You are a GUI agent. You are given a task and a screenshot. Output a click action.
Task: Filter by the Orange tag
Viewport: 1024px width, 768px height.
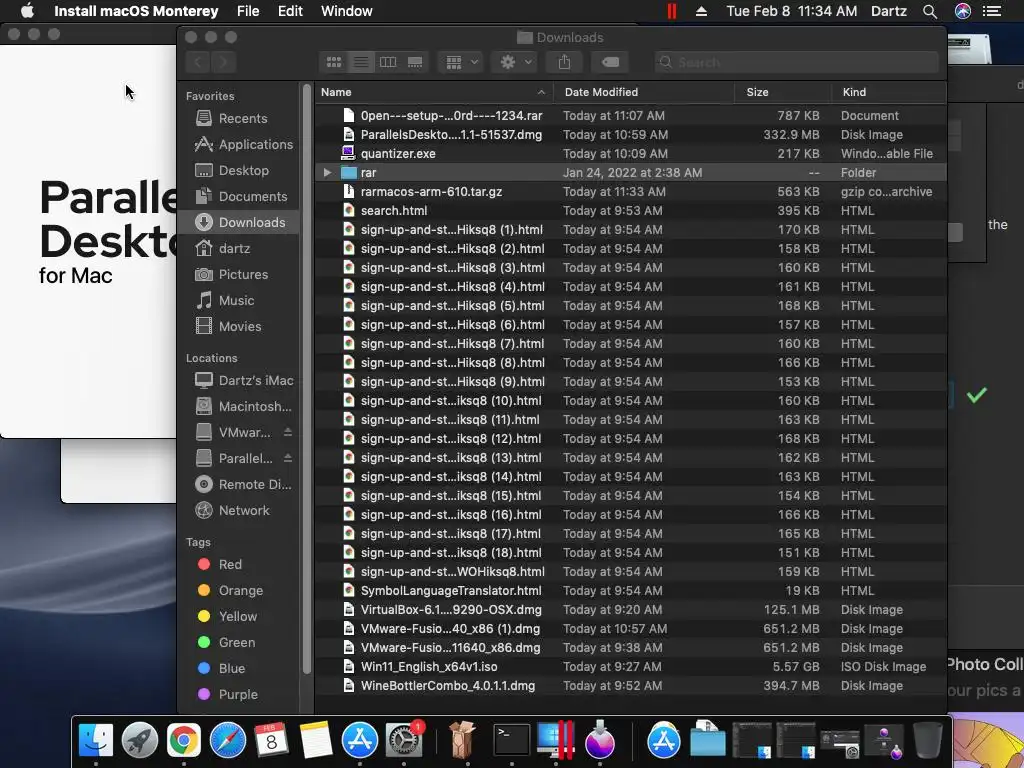click(x=238, y=590)
